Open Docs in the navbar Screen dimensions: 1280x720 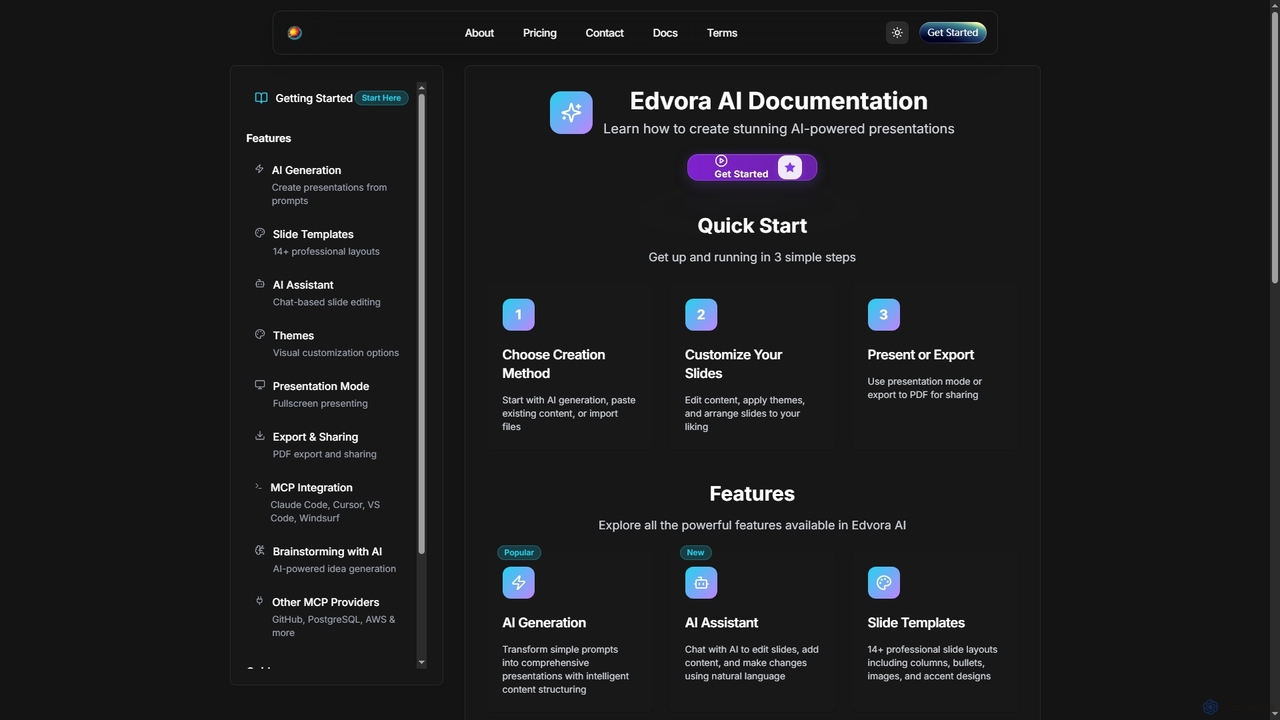(x=665, y=33)
